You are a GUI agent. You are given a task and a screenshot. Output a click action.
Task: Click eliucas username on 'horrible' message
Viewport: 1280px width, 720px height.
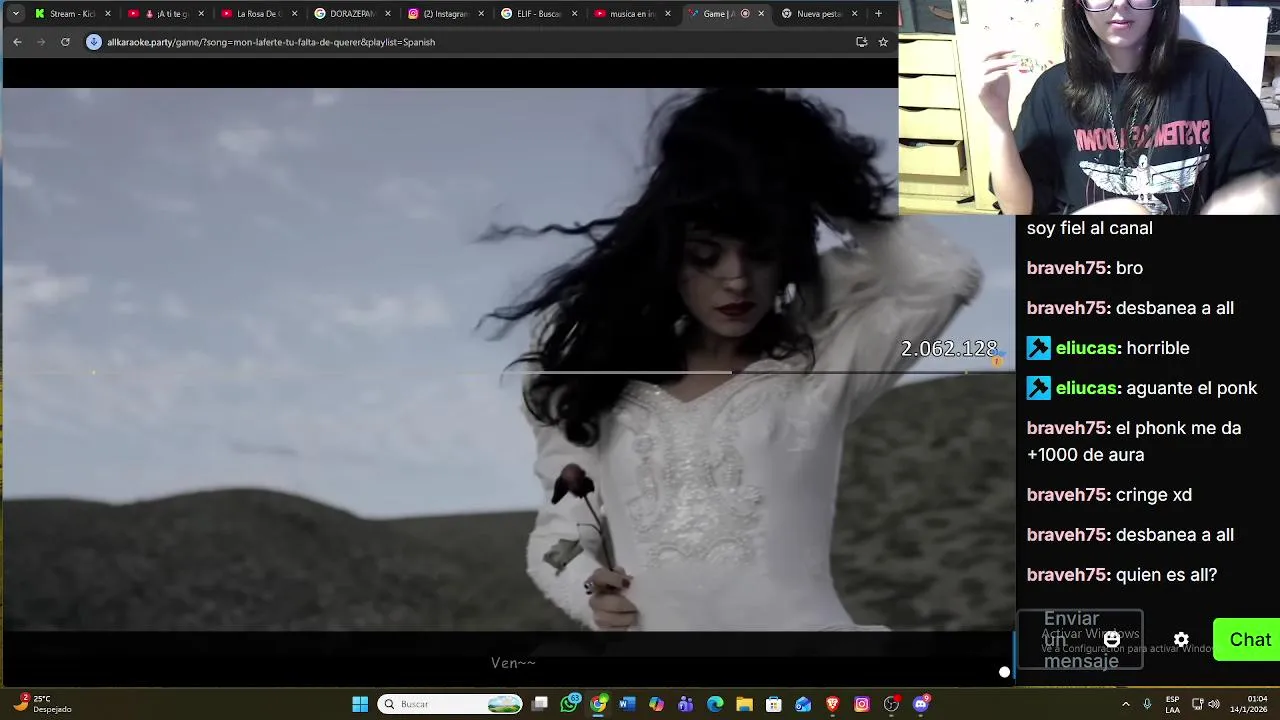click(1086, 348)
